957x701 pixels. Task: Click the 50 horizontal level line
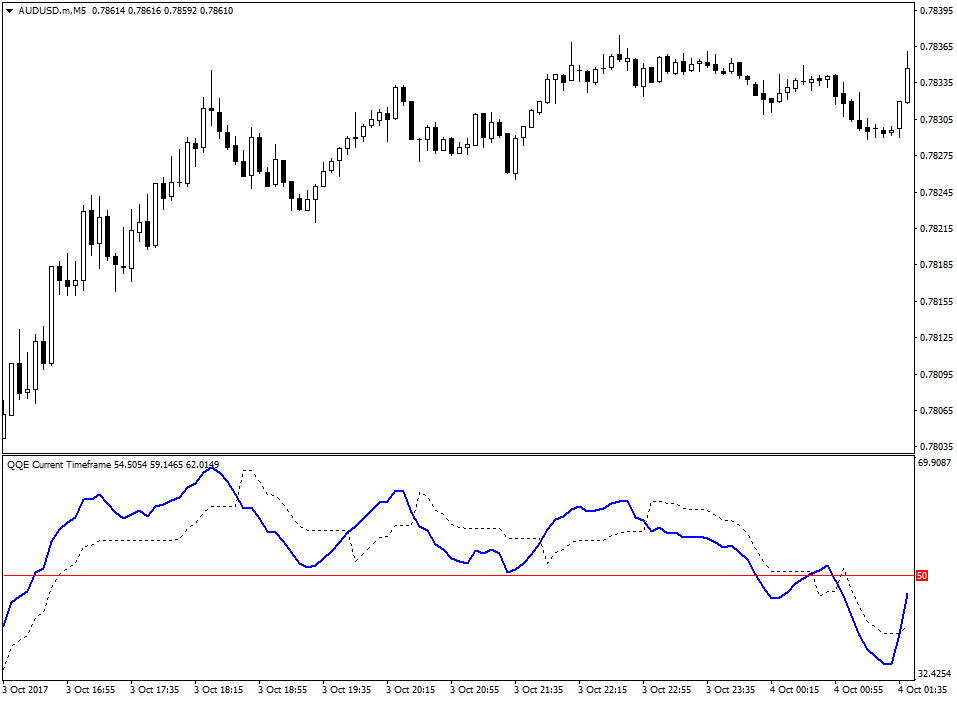pyautogui.click(x=450, y=575)
